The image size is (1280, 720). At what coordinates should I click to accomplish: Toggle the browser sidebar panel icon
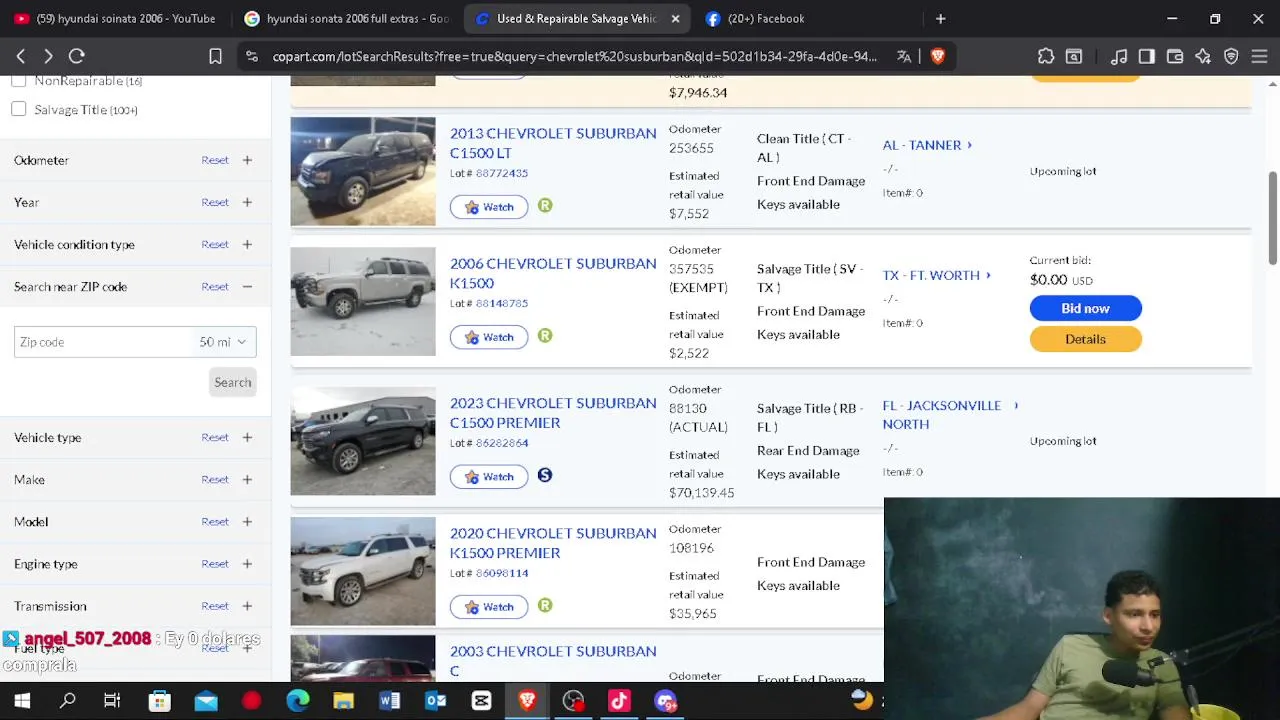(1147, 57)
